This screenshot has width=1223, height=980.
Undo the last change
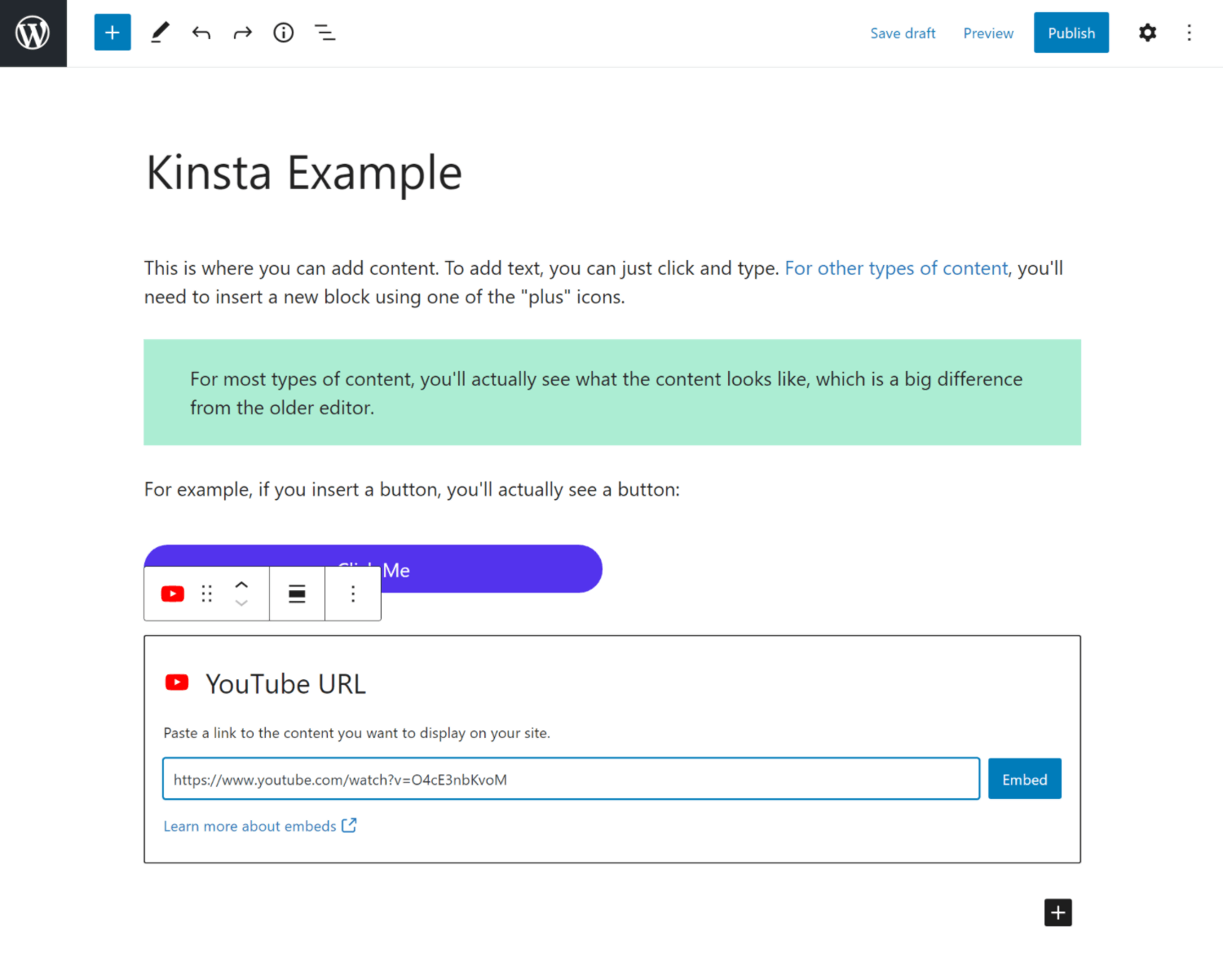tap(201, 33)
